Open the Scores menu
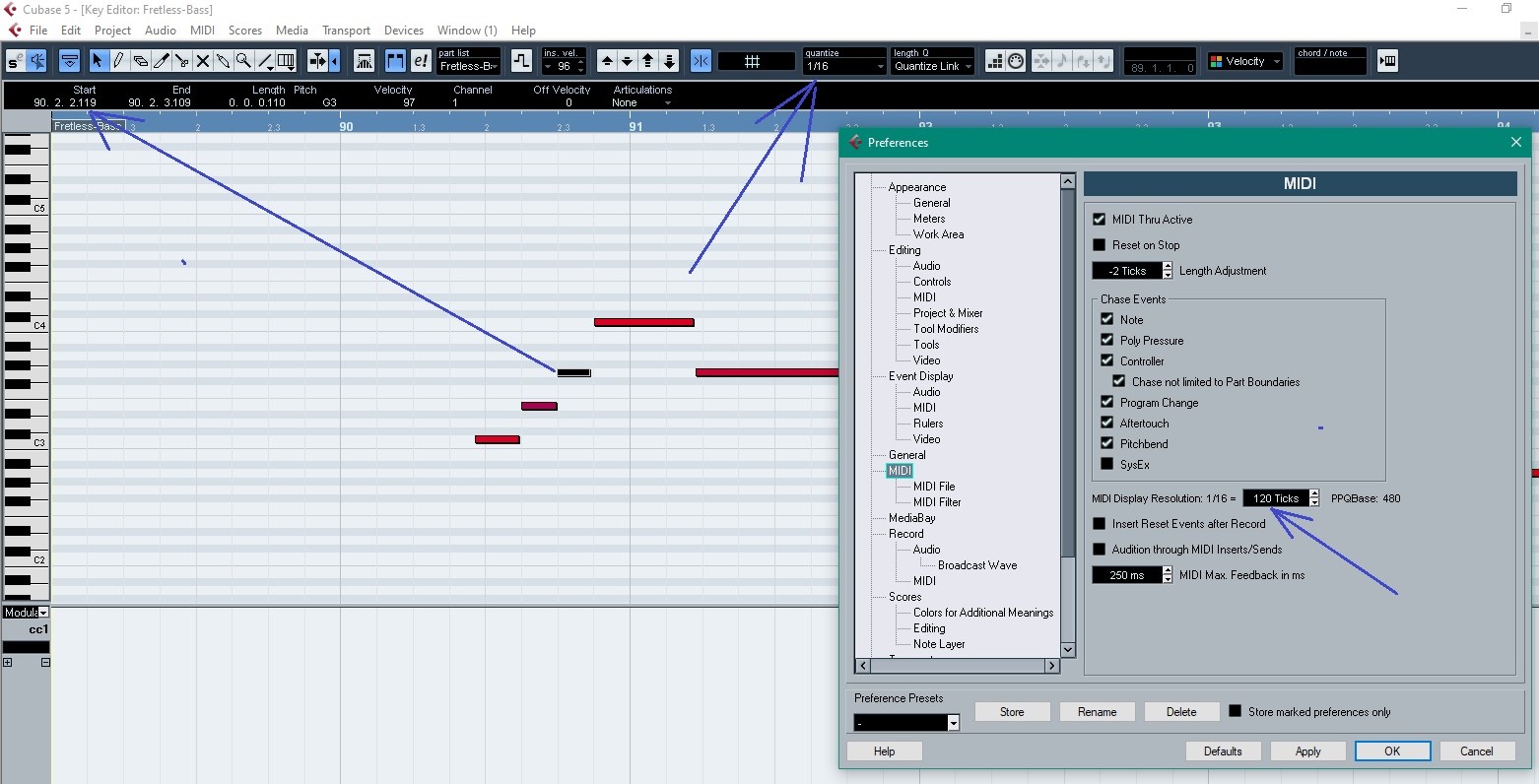Viewport: 1539px width, 784px height. click(245, 31)
